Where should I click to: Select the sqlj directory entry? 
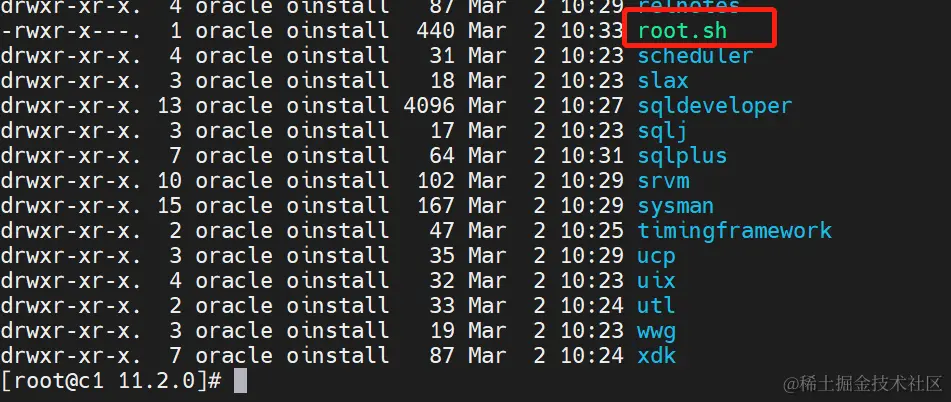pyautogui.click(x=662, y=131)
